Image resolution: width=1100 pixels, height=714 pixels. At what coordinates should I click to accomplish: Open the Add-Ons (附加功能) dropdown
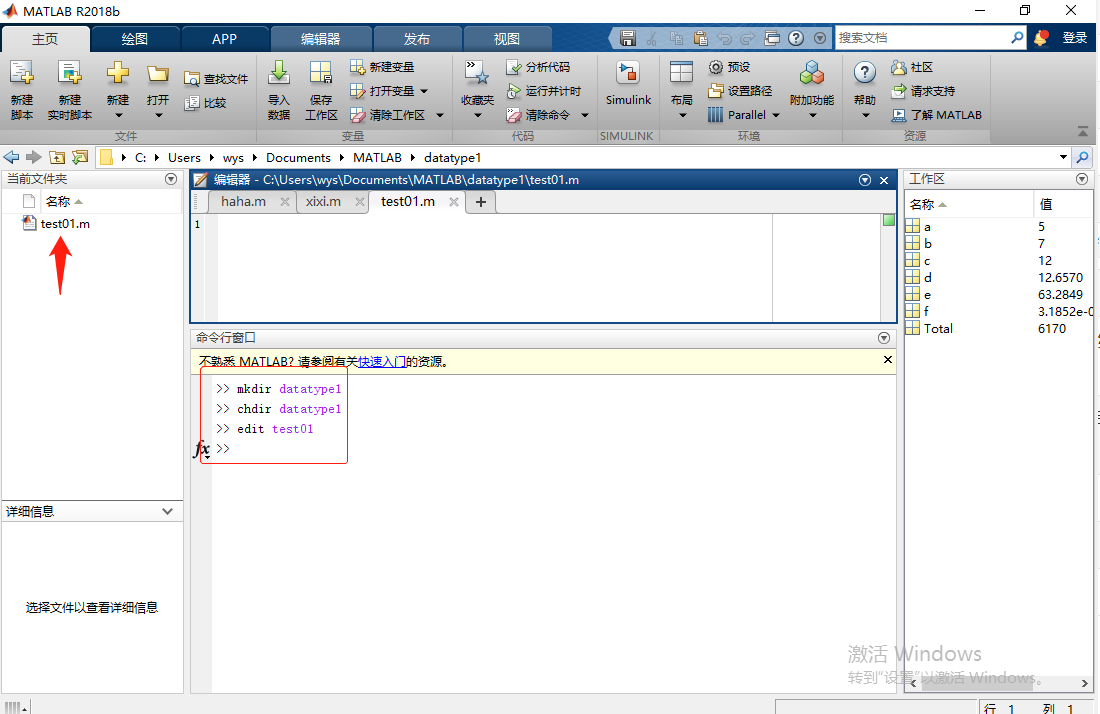pyautogui.click(x=812, y=115)
